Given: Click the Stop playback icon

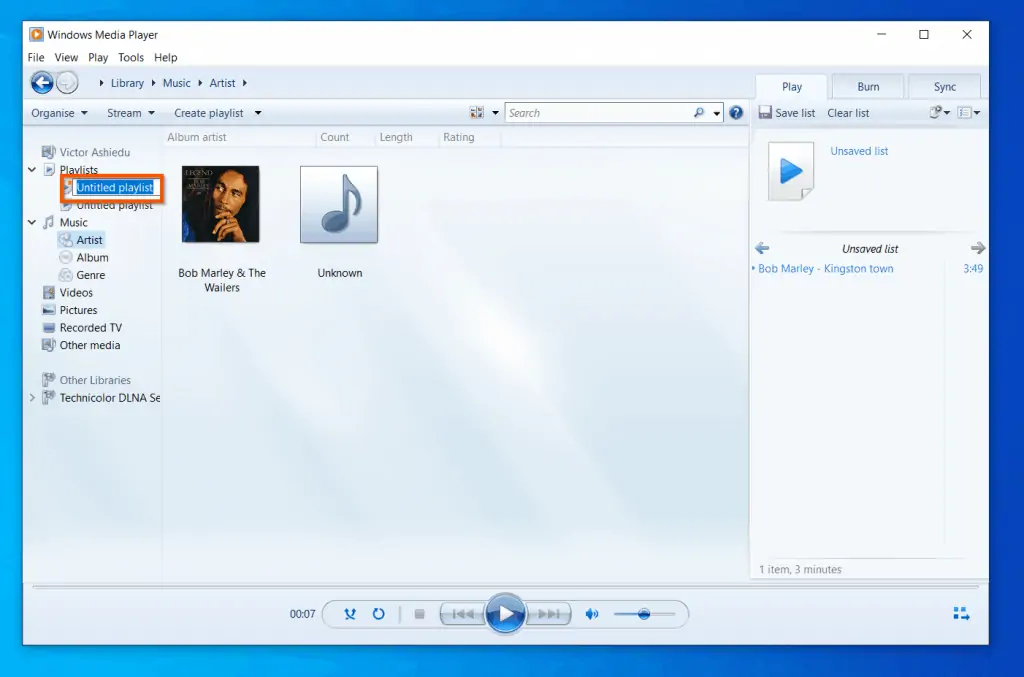Looking at the screenshot, I should pos(418,614).
